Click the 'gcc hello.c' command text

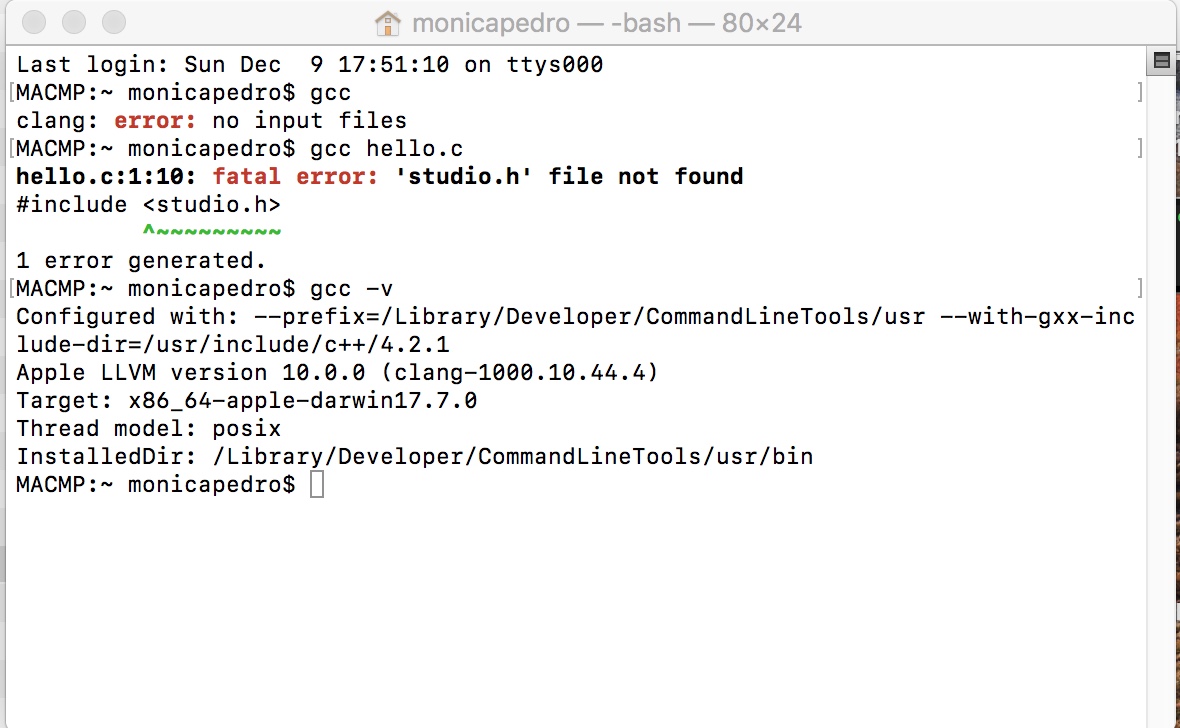[387, 148]
